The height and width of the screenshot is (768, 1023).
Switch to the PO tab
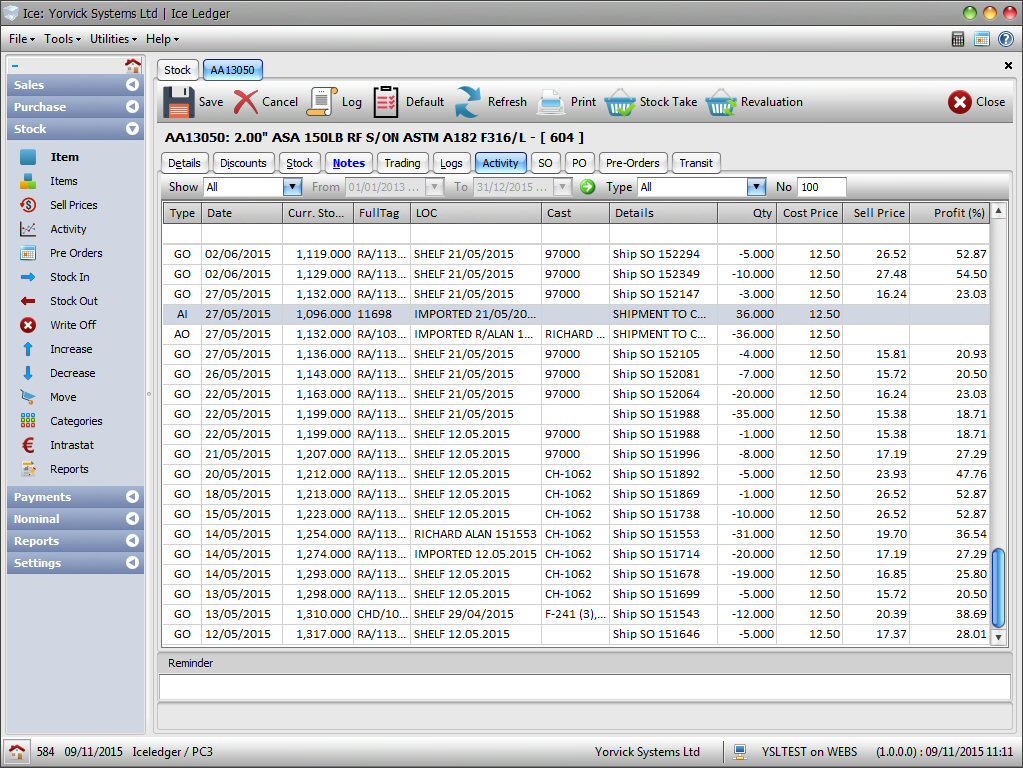click(x=579, y=163)
